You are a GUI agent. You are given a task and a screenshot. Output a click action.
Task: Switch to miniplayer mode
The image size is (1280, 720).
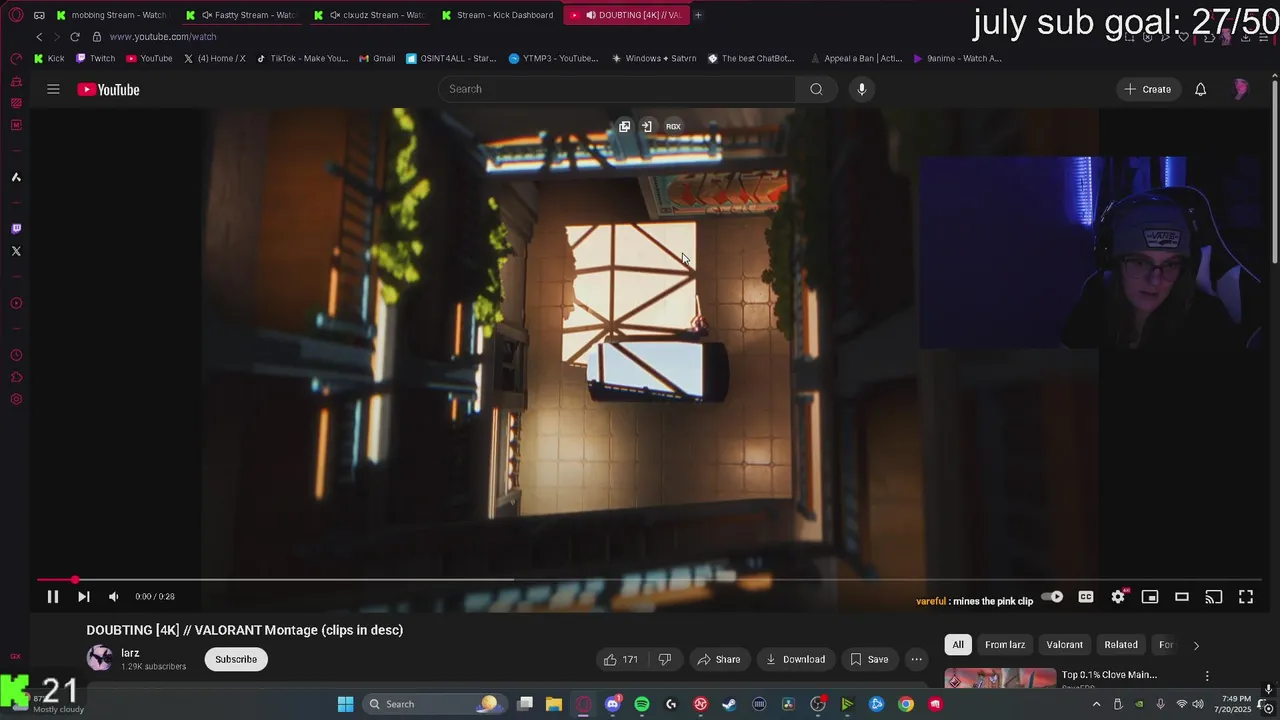1150,597
